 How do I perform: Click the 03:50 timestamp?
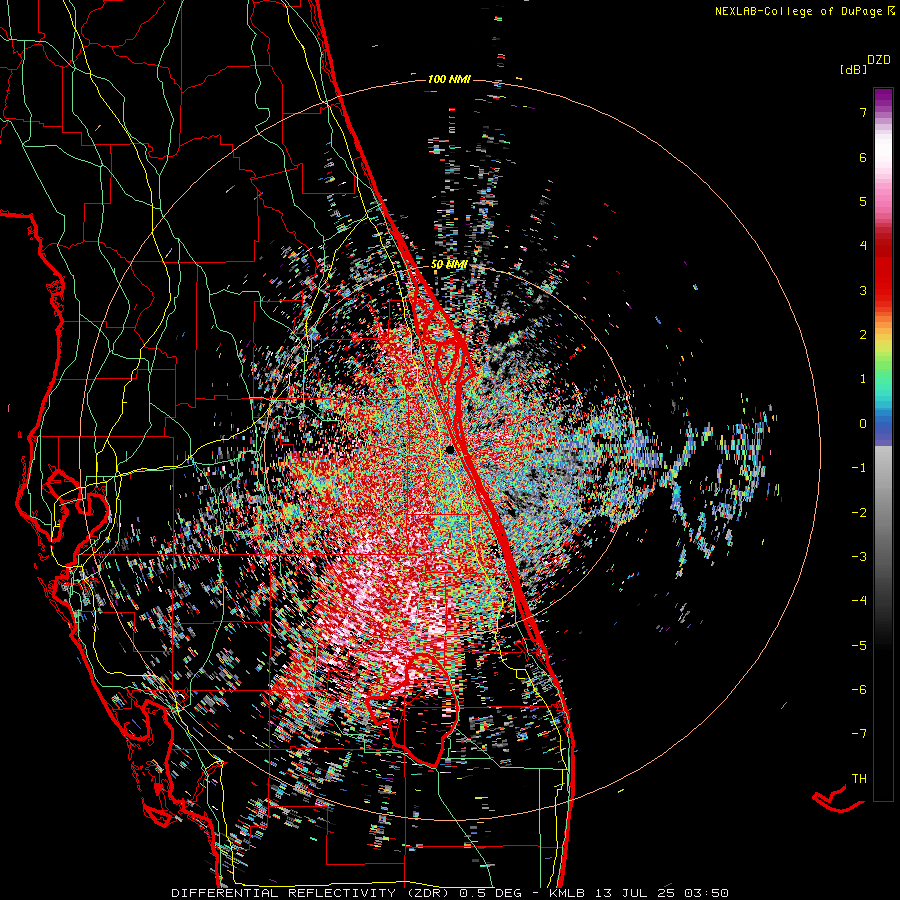pyautogui.click(x=707, y=893)
